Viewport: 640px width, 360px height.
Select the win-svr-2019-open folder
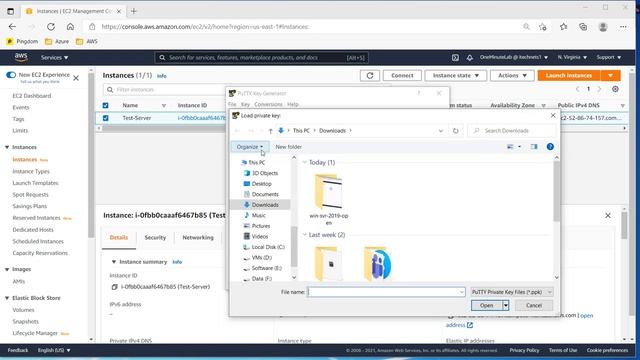(329, 200)
